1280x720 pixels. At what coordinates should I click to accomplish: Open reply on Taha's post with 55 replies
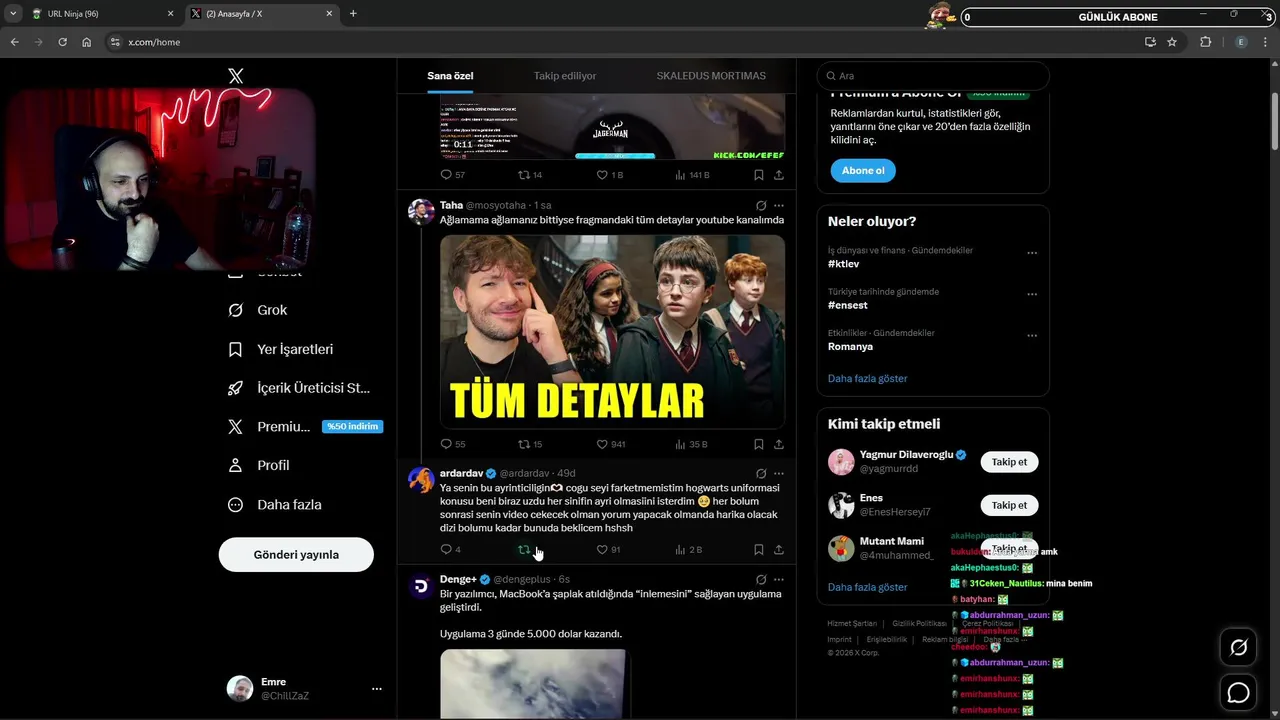pyautogui.click(x=453, y=444)
